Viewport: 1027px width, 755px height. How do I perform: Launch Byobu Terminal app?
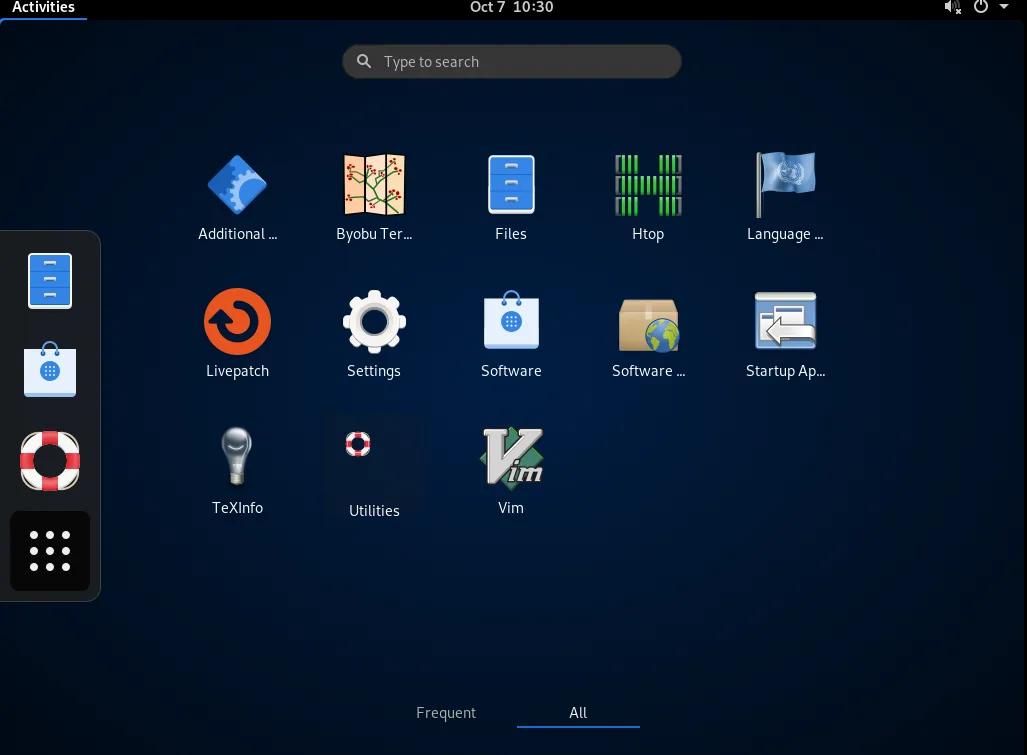pos(374,185)
